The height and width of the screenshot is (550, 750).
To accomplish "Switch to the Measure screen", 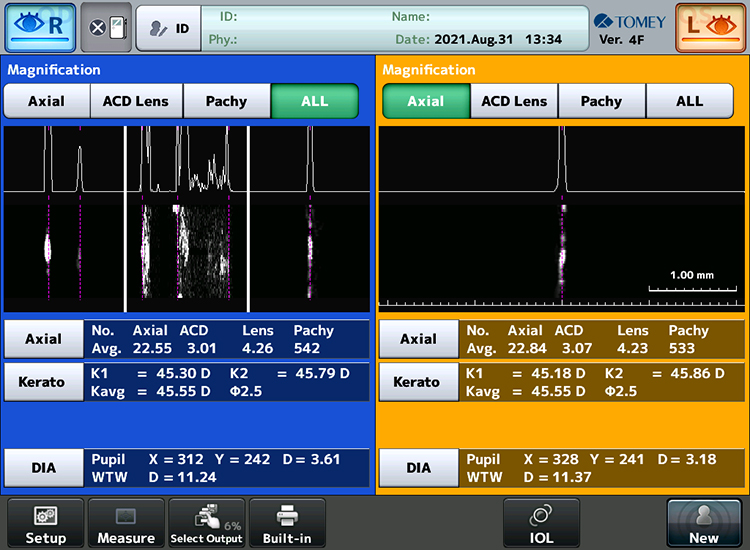I will 126,524.
